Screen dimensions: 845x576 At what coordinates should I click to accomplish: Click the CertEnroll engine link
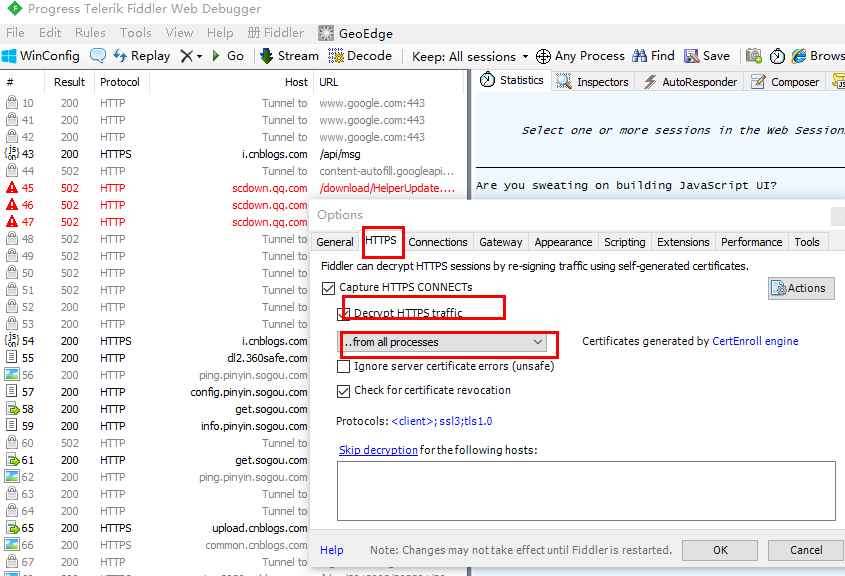tap(755, 341)
